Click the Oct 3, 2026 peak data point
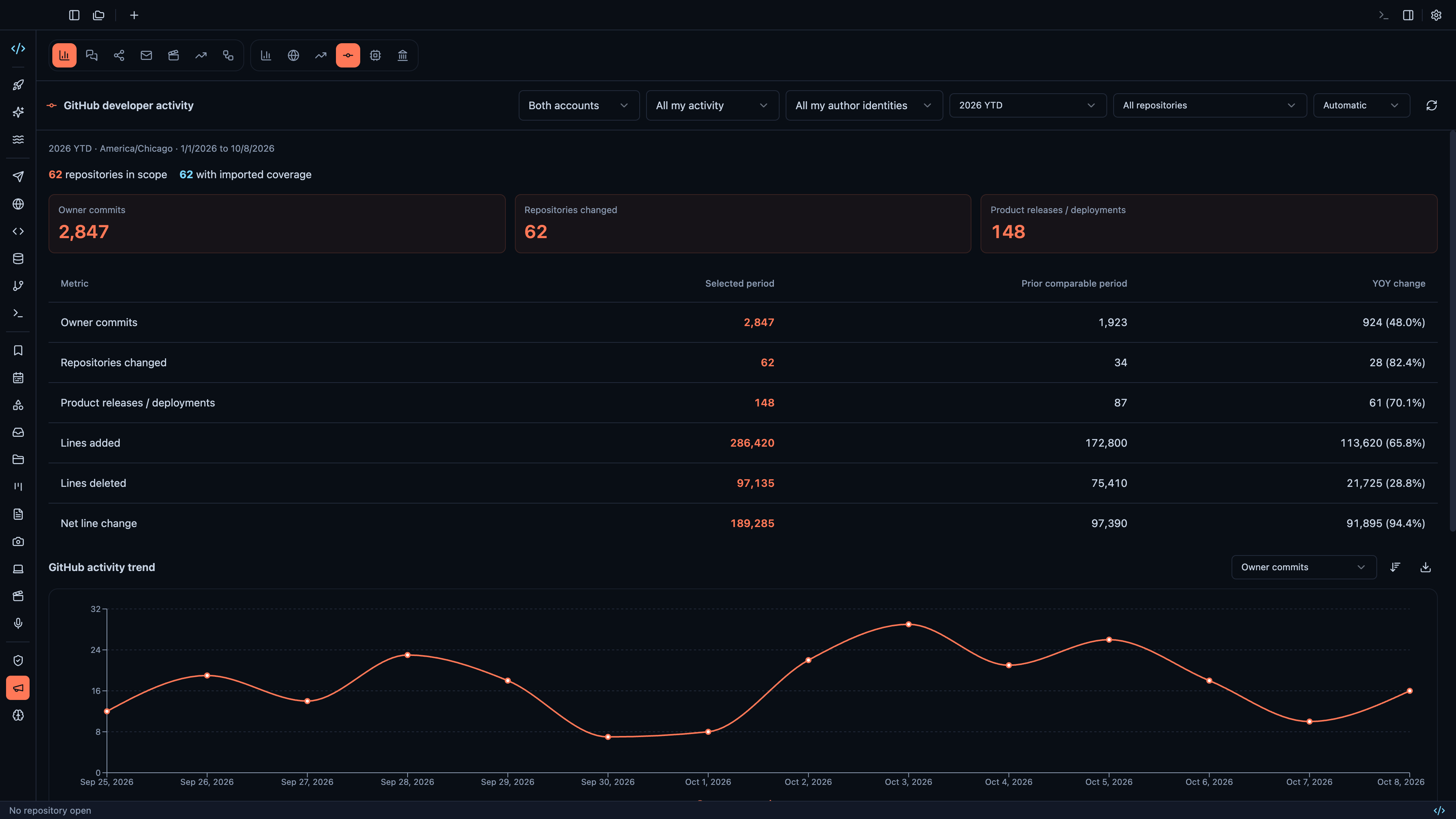Screen dimensions: 1456x819 [x=908, y=624]
